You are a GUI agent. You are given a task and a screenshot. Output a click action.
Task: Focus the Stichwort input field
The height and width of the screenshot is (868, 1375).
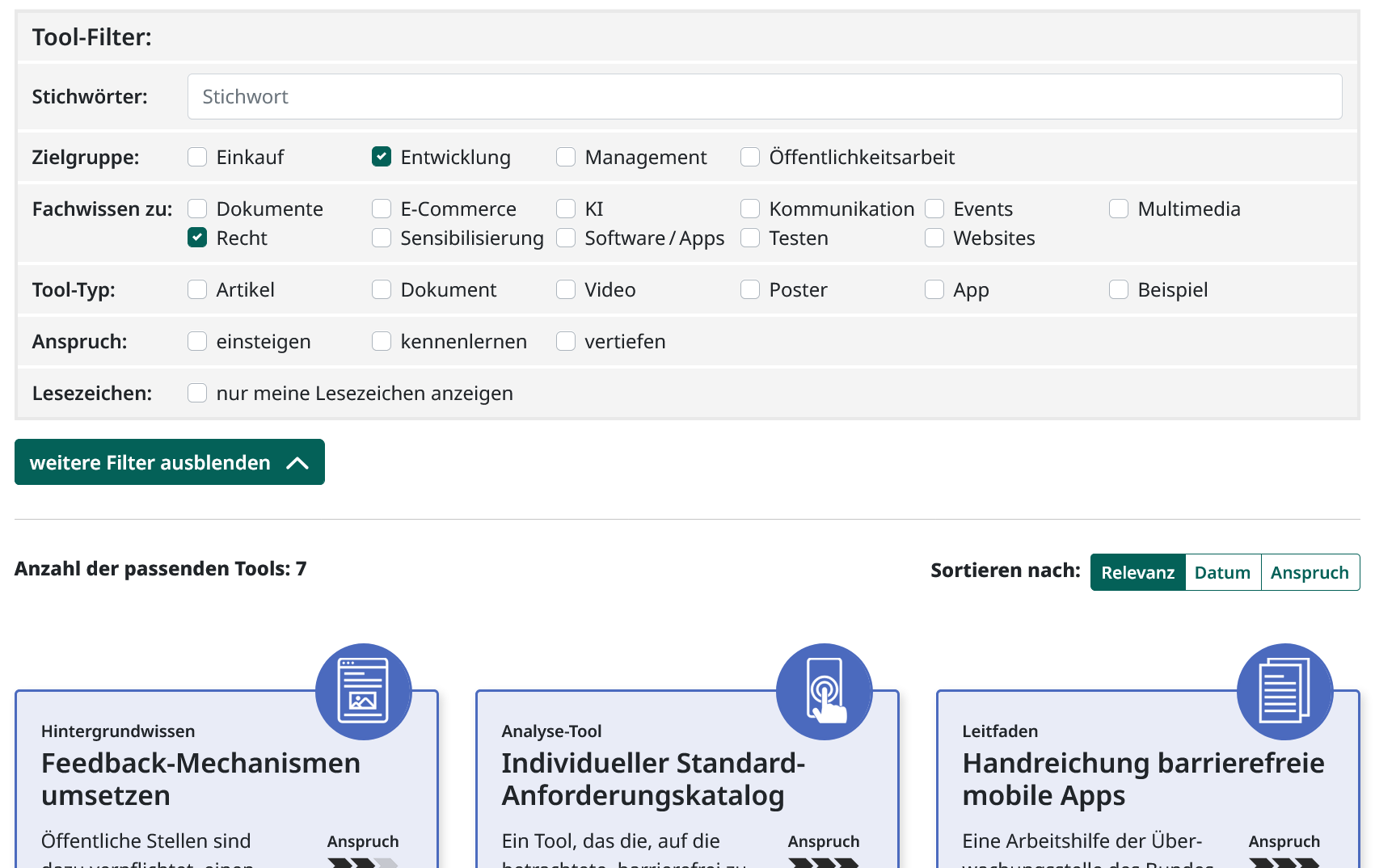pyautogui.click(x=765, y=97)
